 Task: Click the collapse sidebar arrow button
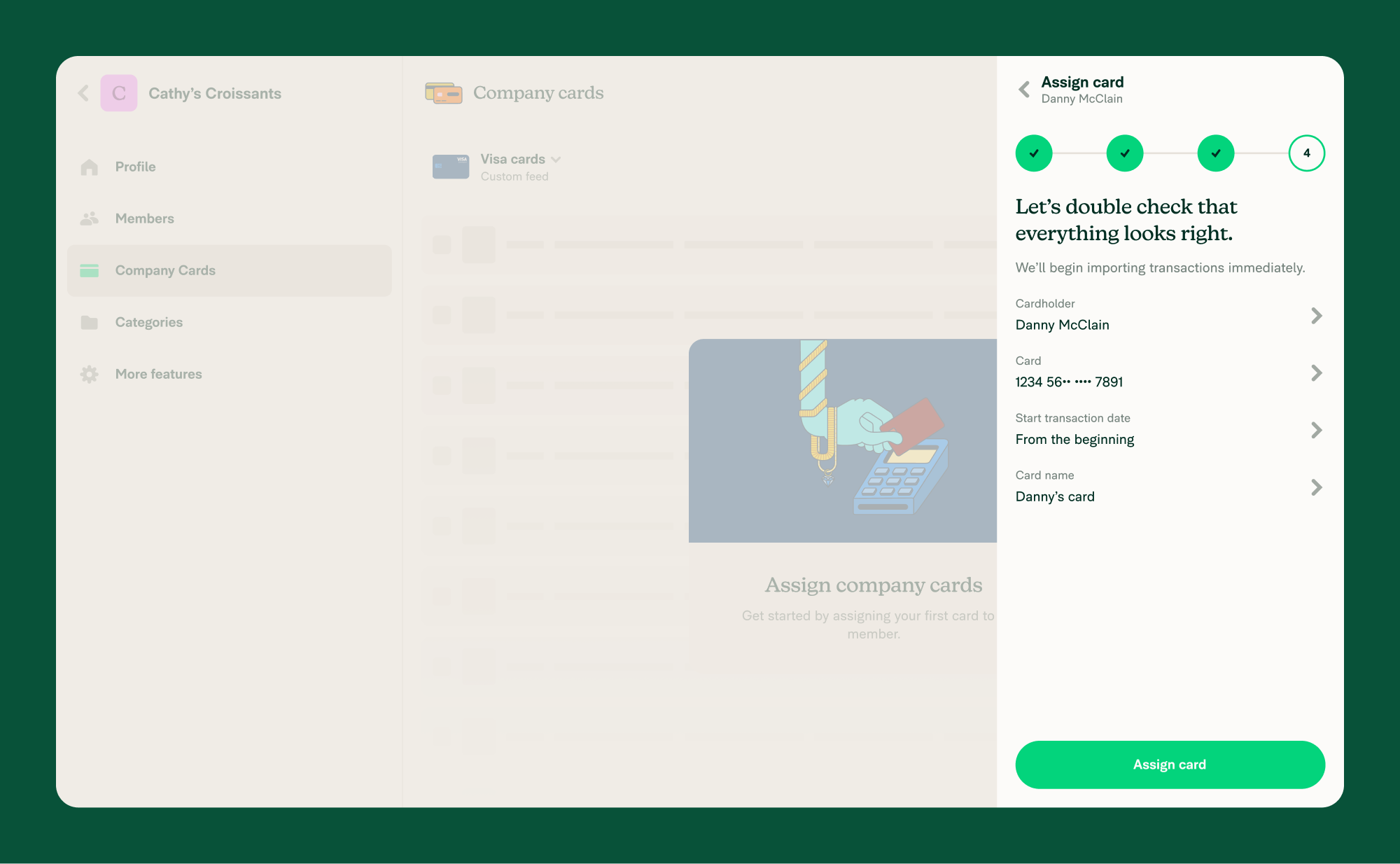pos(85,92)
